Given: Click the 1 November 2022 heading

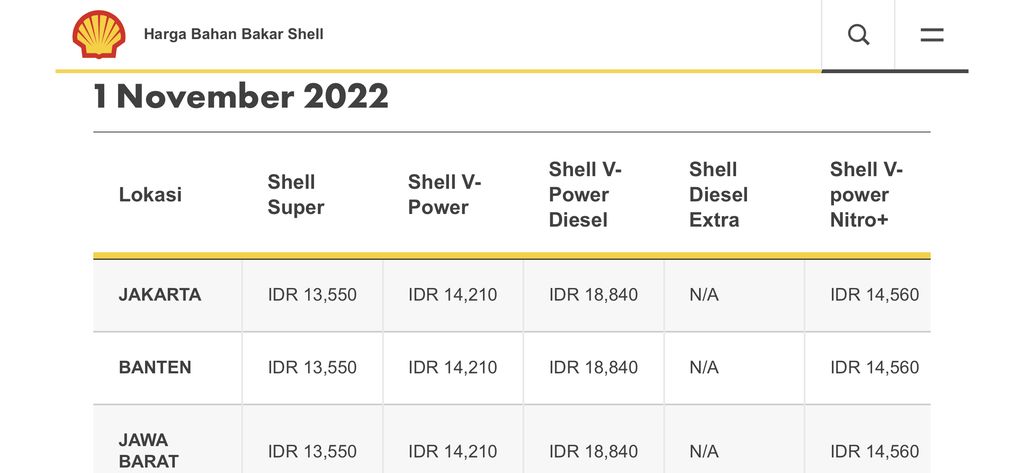Looking at the screenshot, I should [x=241, y=96].
